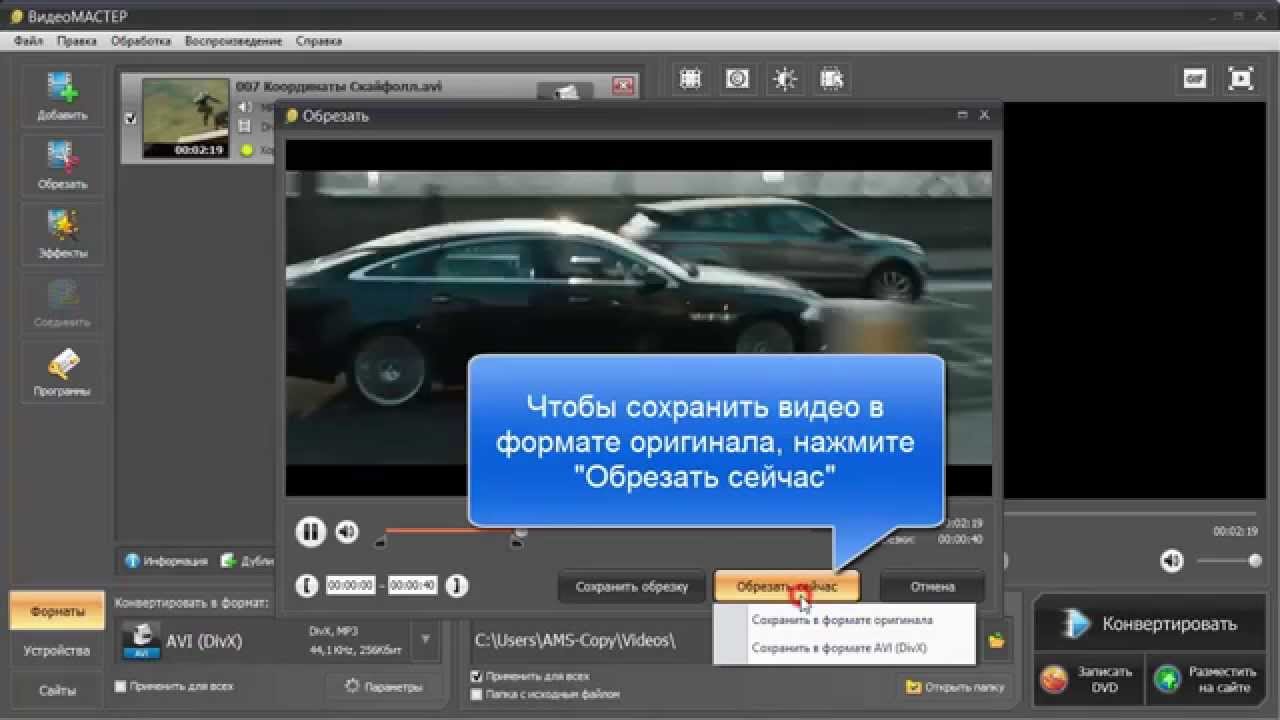Switch to the Форматы tab
This screenshot has width=1280, height=720.
[x=57, y=611]
